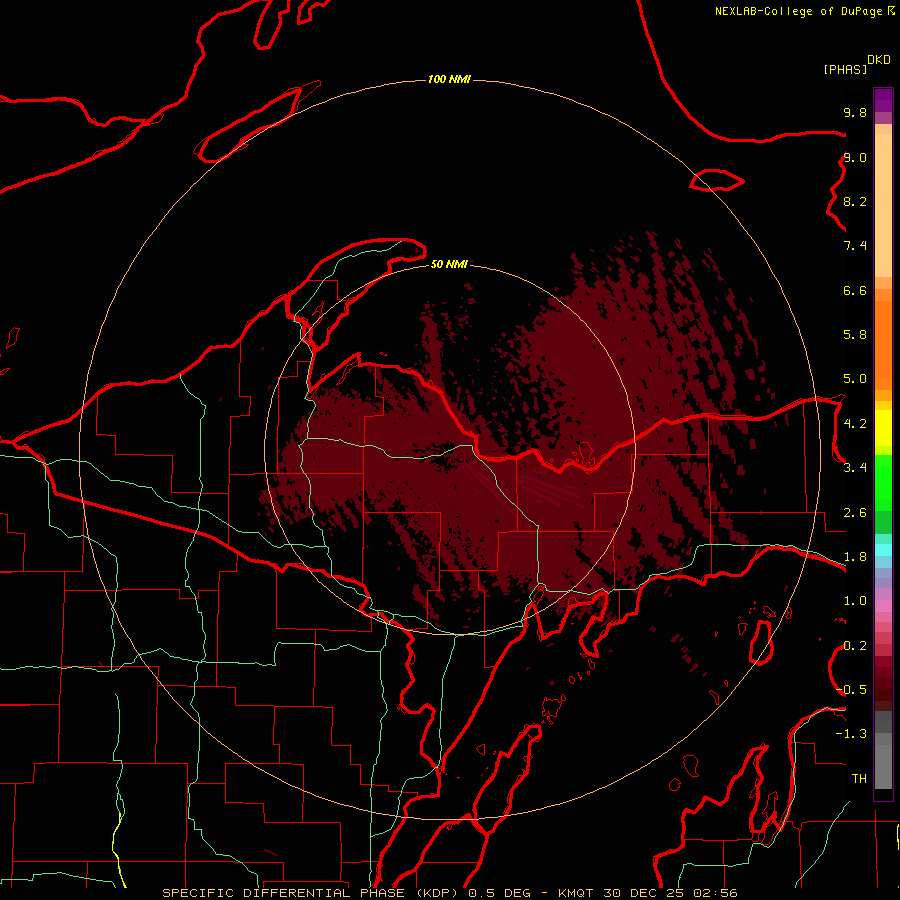The height and width of the screenshot is (900, 900).
Task: Click the 3.4 value on the color scale
Action: tap(855, 468)
